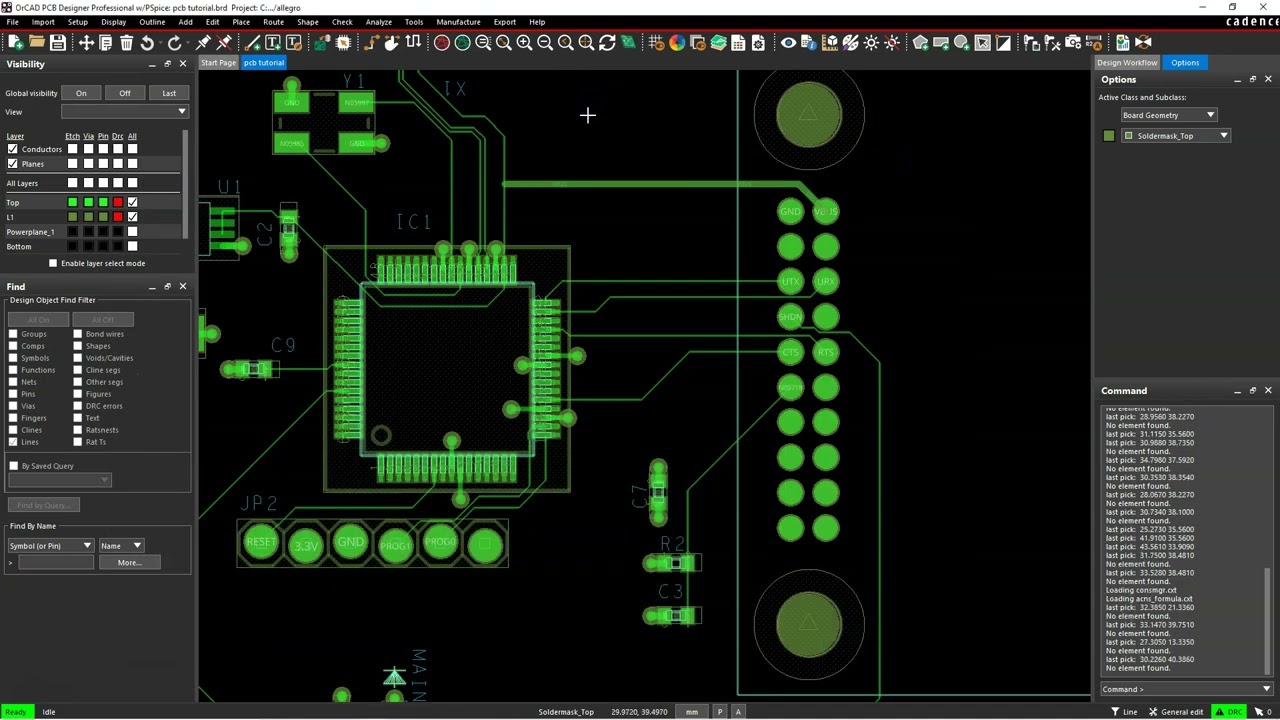This screenshot has width=1280, height=720.
Task: Open the View dropdown in Visibility panel
Action: [124, 112]
